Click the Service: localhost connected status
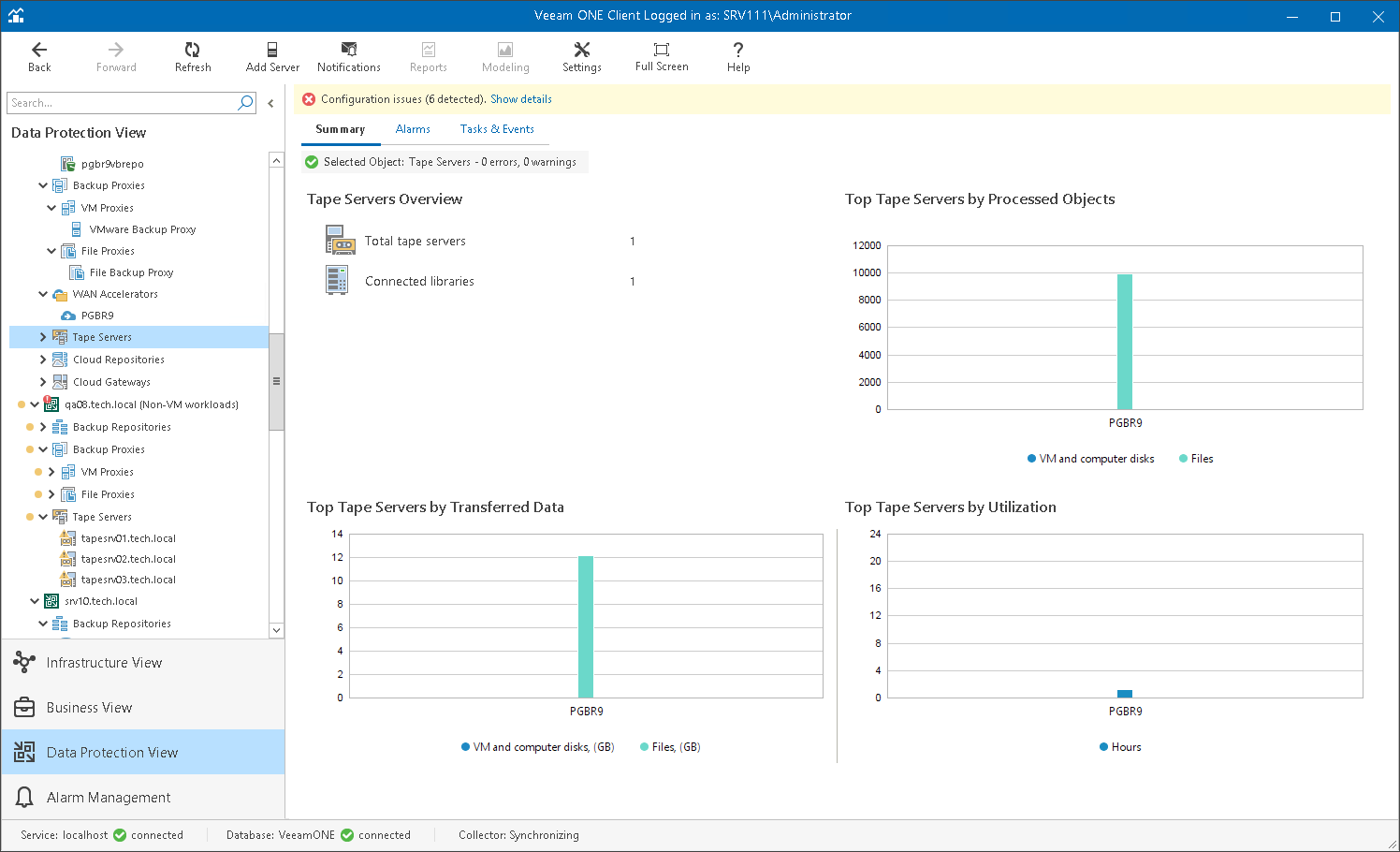The width and height of the screenshot is (1400, 852). [x=102, y=835]
